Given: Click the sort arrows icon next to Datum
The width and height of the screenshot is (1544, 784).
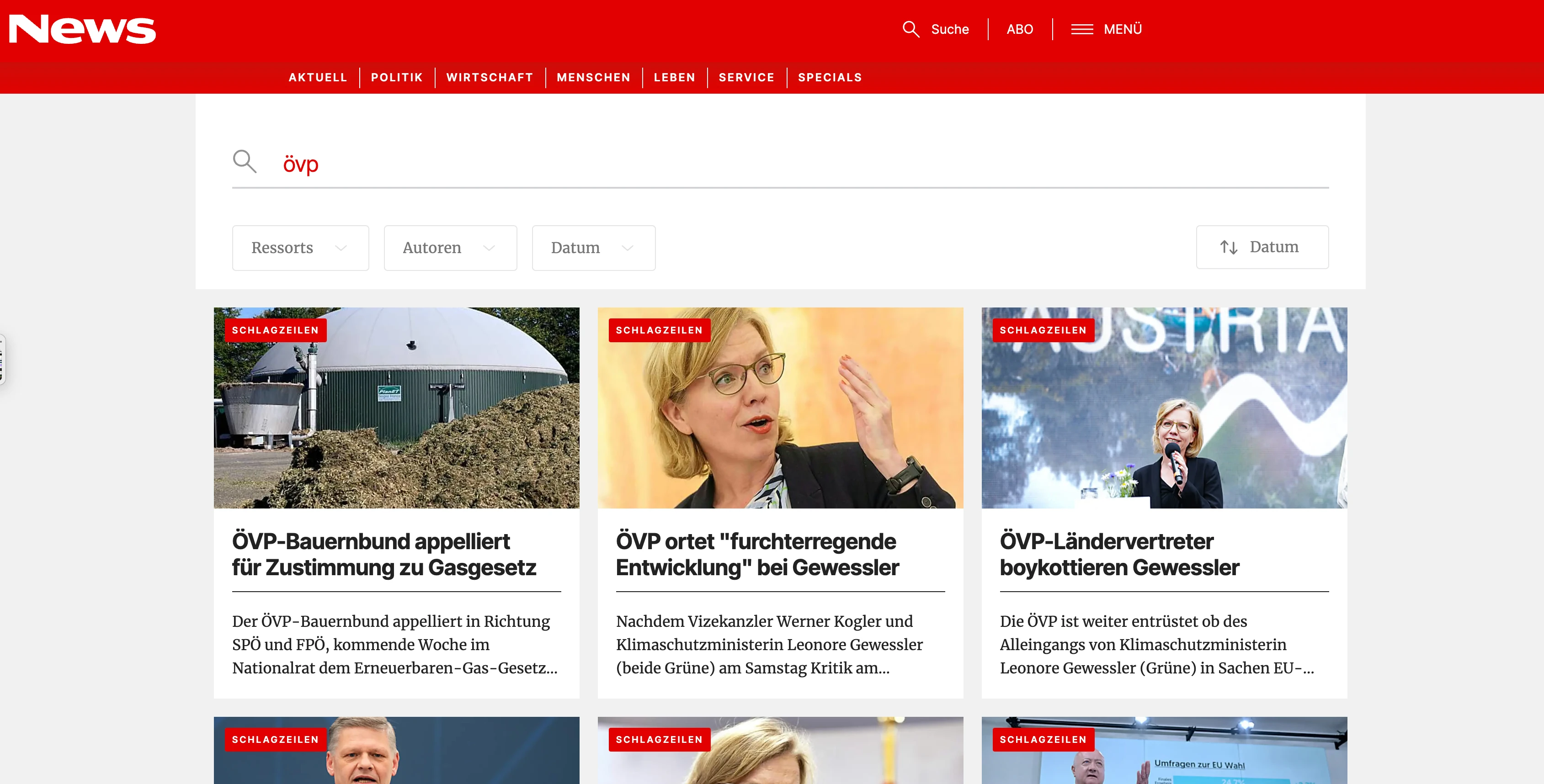Looking at the screenshot, I should click(x=1228, y=247).
